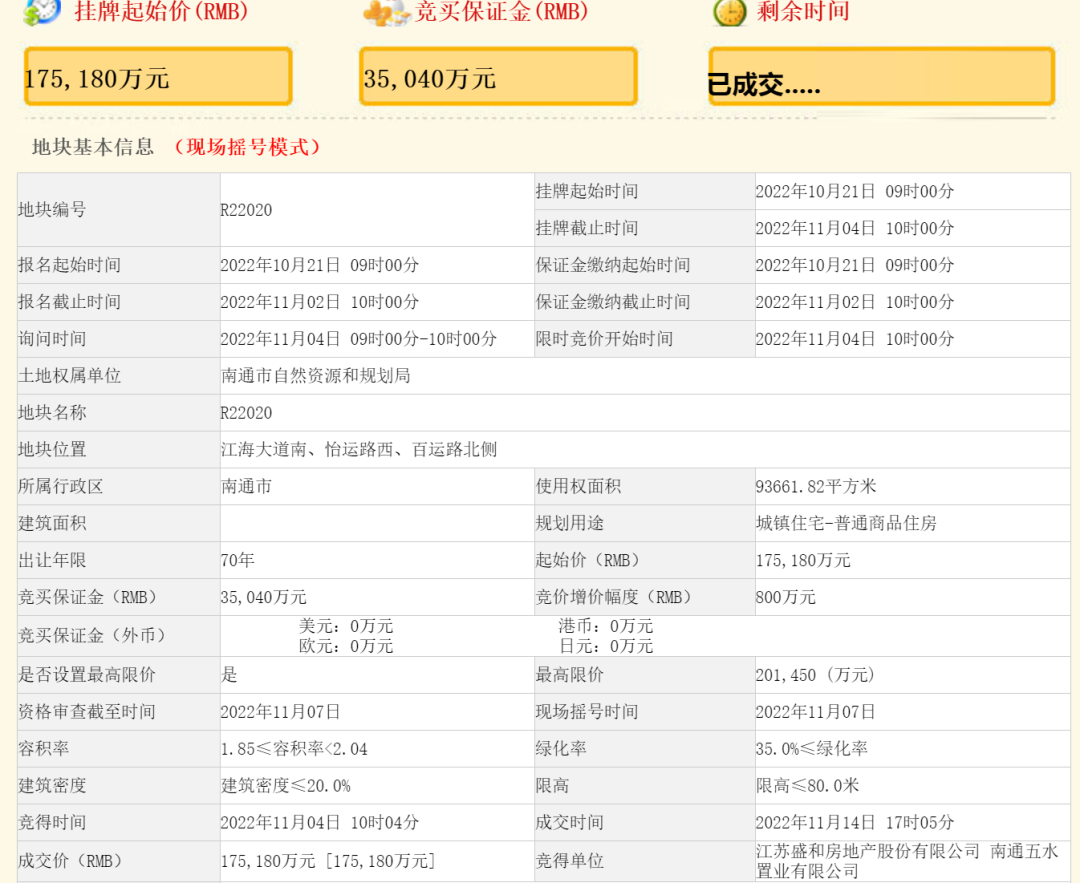Click the 地块基本信息 section title
The image size is (1080, 883).
tap(93, 147)
